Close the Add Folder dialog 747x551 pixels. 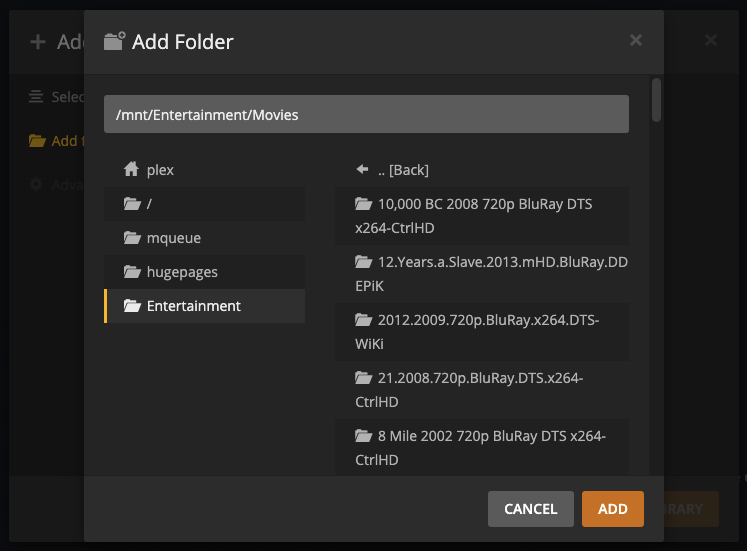click(635, 41)
